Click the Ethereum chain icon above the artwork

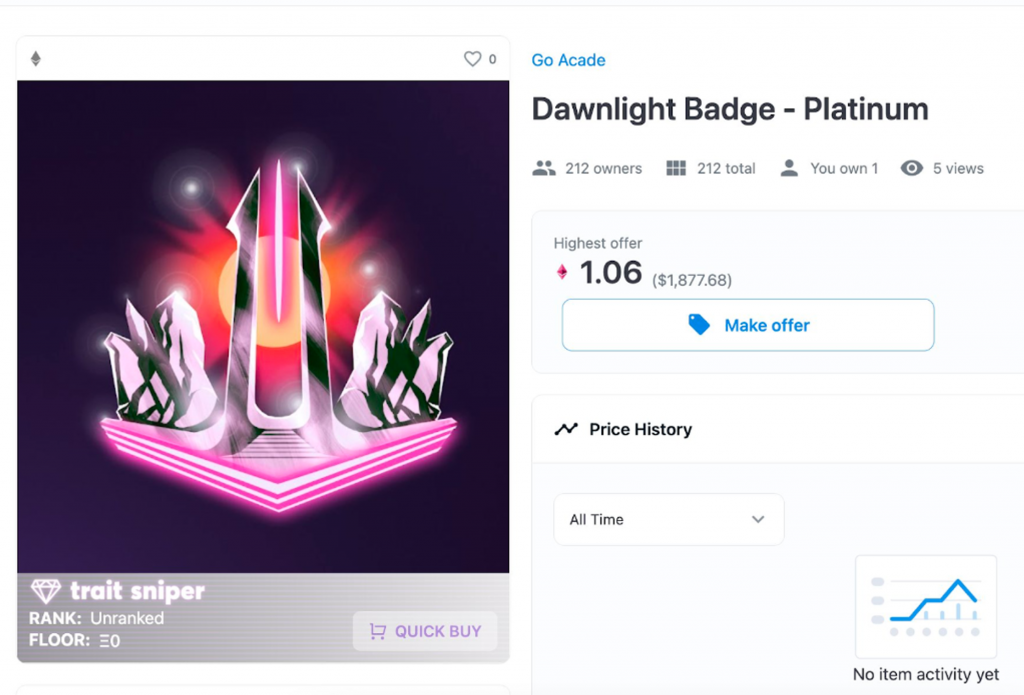[36, 59]
